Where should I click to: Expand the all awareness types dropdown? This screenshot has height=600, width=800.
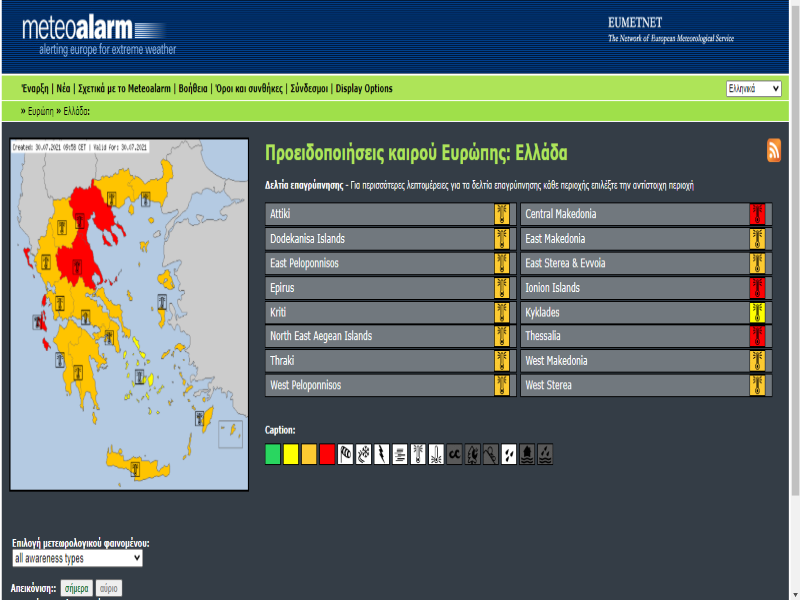(77, 558)
